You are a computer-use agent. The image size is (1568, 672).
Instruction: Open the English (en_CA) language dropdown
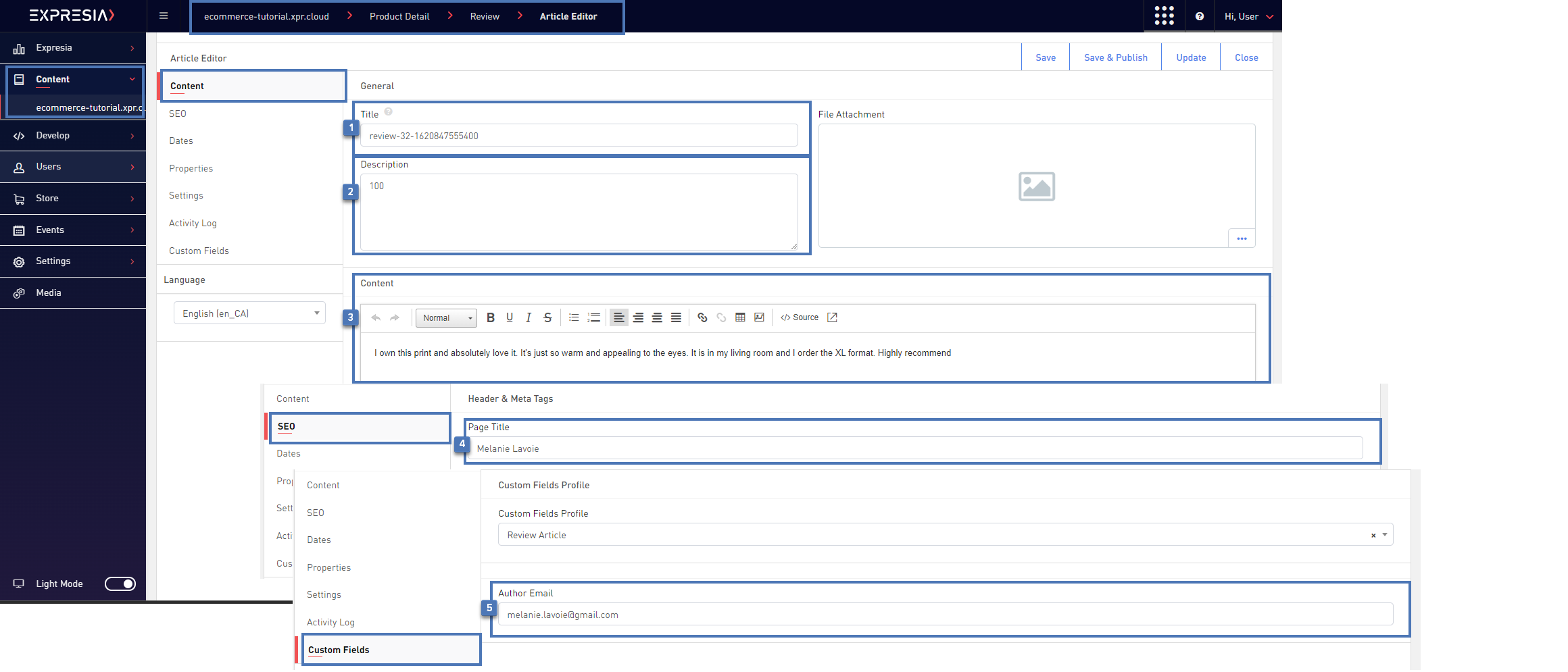pos(249,313)
